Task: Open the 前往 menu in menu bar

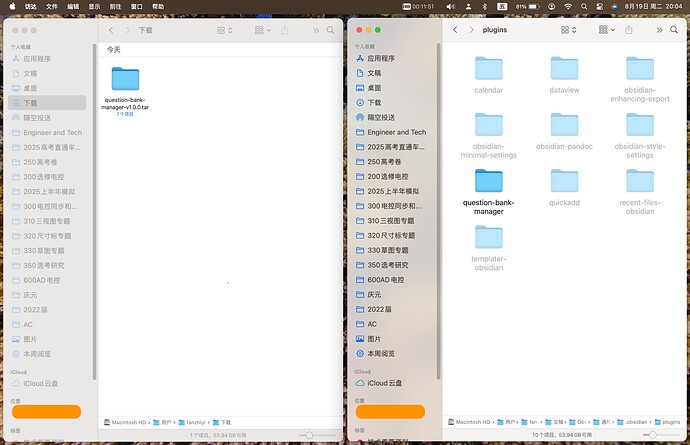Action: (115, 6)
